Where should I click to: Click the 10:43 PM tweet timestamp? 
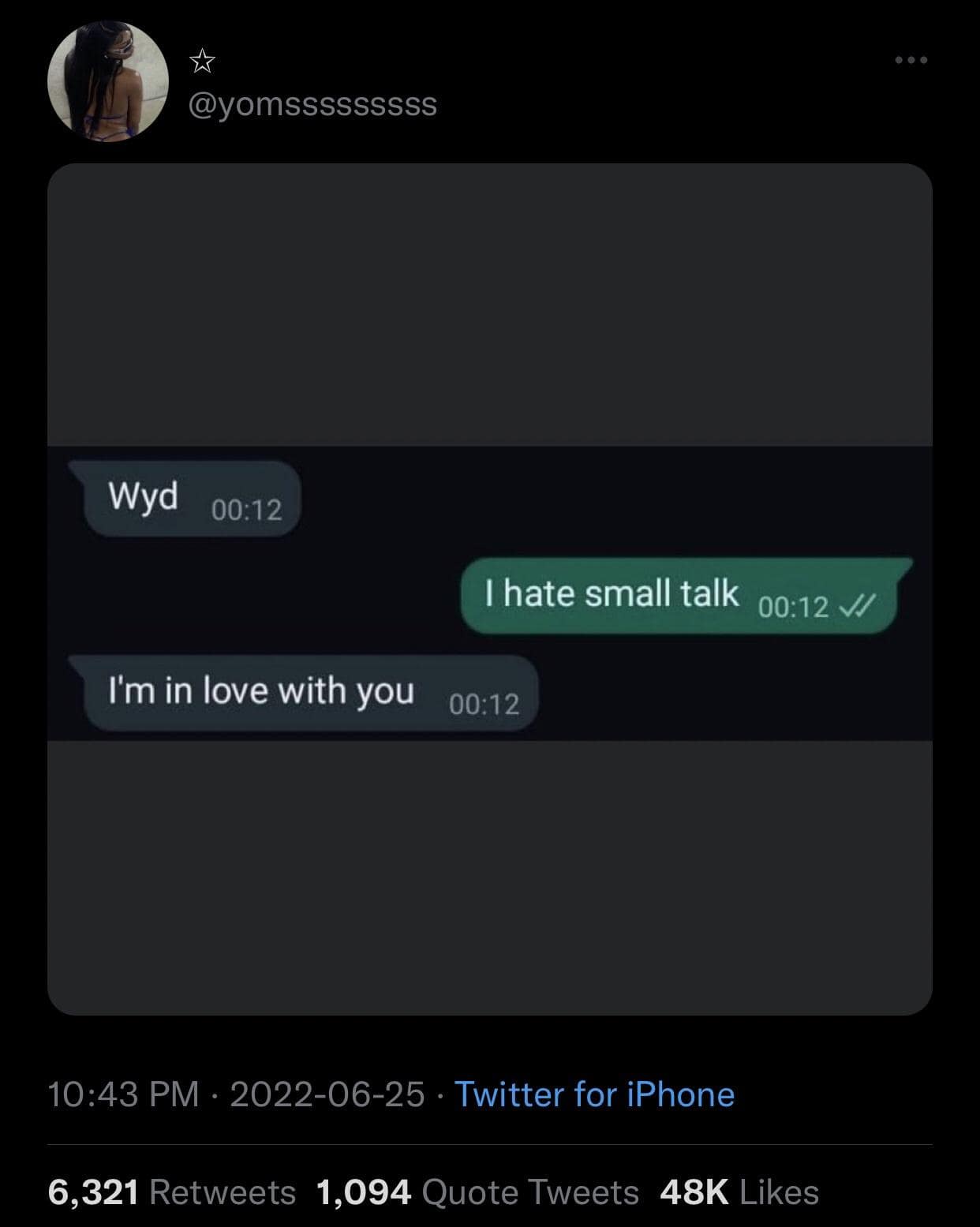tap(124, 1094)
